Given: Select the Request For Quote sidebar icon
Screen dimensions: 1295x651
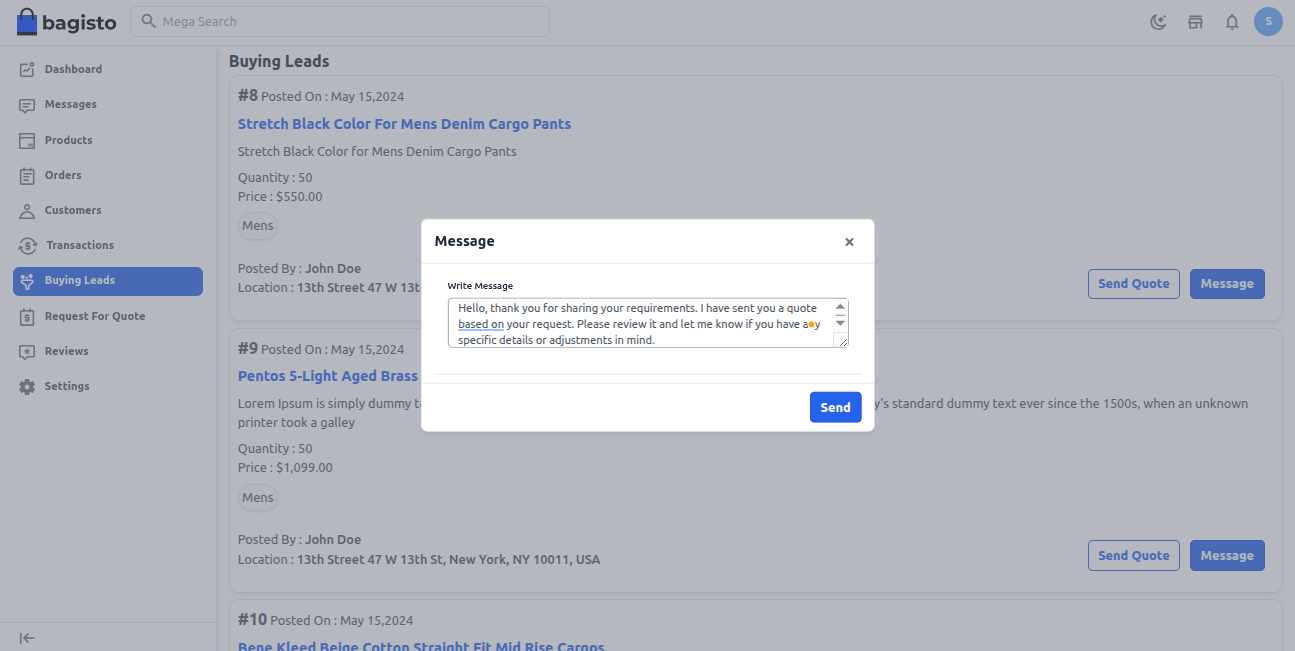Looking at the screenshot, I should 28,316.
